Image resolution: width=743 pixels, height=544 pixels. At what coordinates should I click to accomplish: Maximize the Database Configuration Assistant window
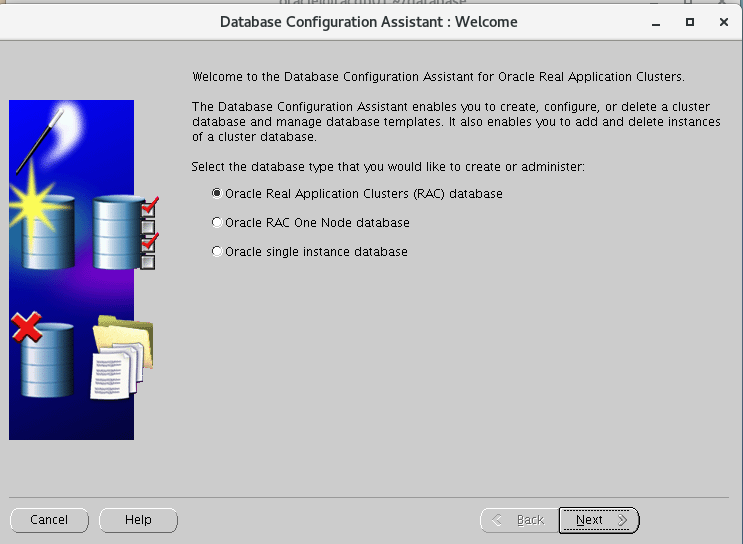click(690, 22)
